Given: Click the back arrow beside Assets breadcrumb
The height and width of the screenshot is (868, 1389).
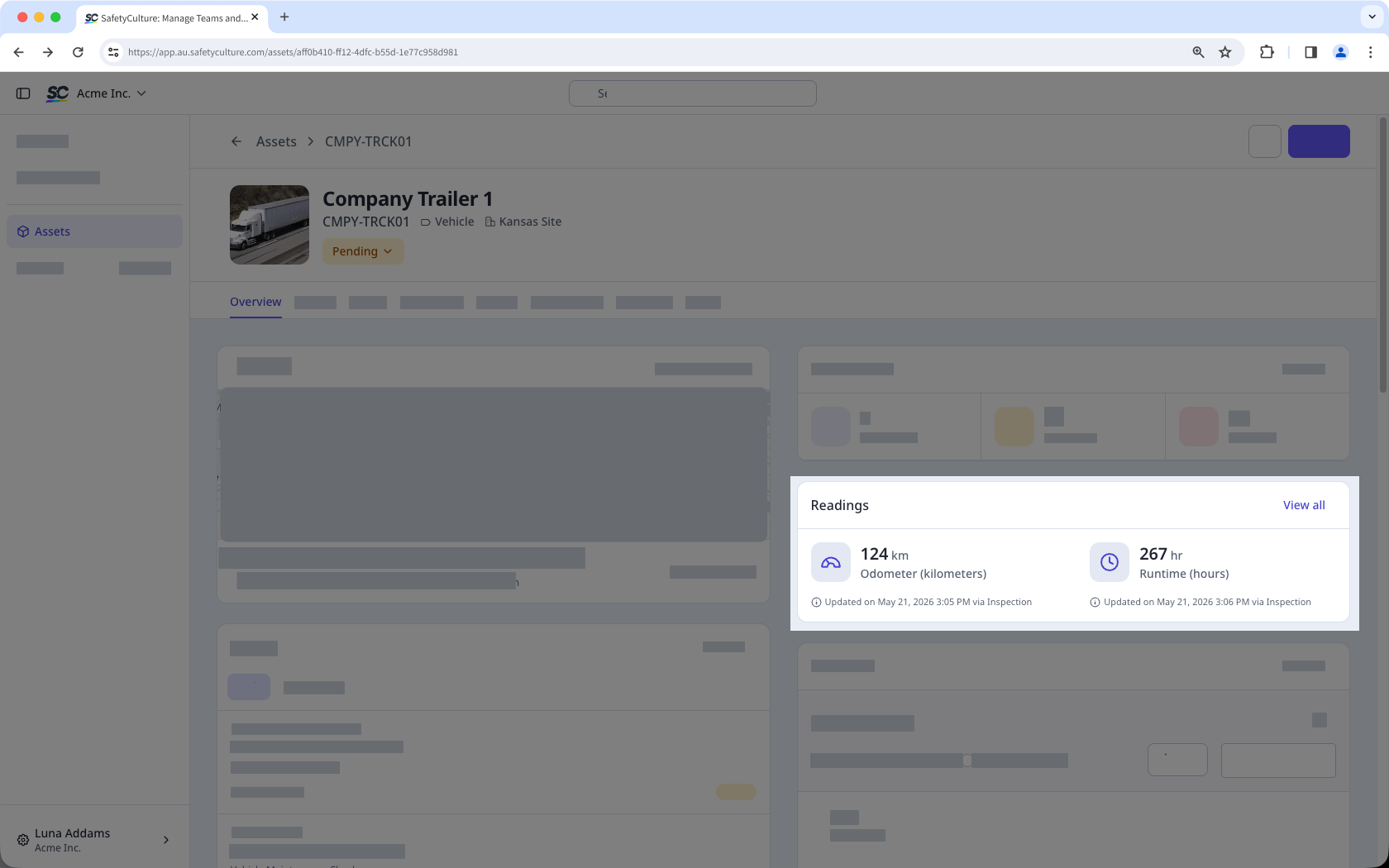Looking at the screenshot, I should (236, 141).
